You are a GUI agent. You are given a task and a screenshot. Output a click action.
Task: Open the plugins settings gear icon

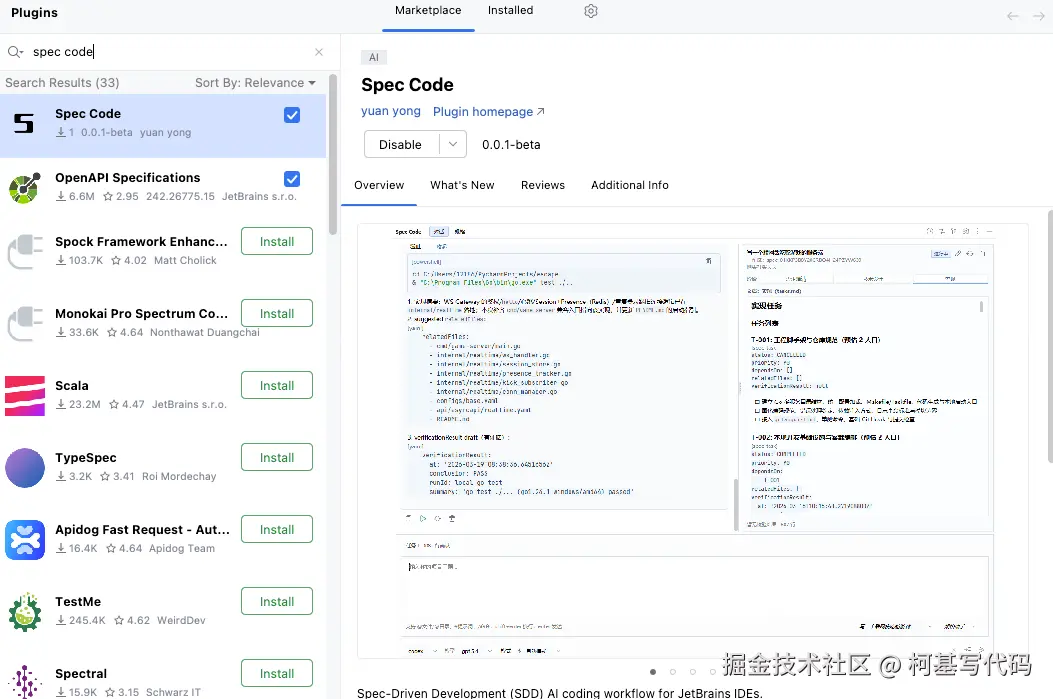(591, 11)
